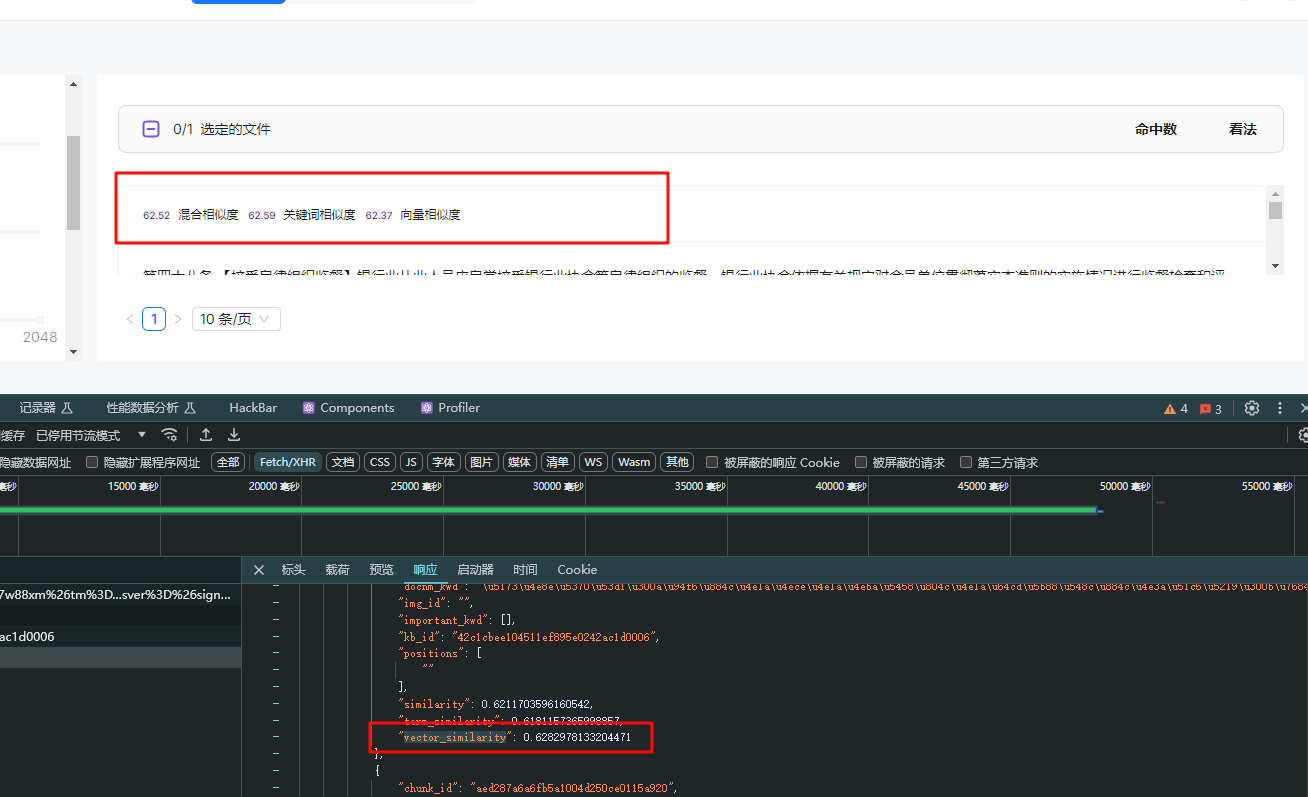This screenshot has height=797, width=1308.
Task: Click the scrollbar thumb of the chunk result panel
Action: (1275, 210)
